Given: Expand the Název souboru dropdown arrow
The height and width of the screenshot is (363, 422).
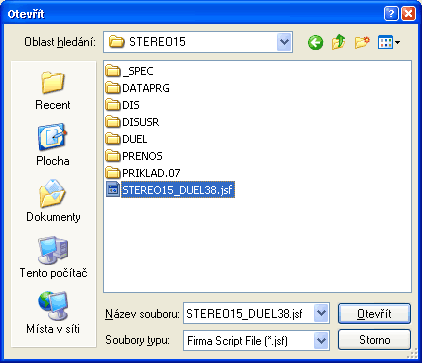Looking at the screenshot, I should [x=321, y=313].
